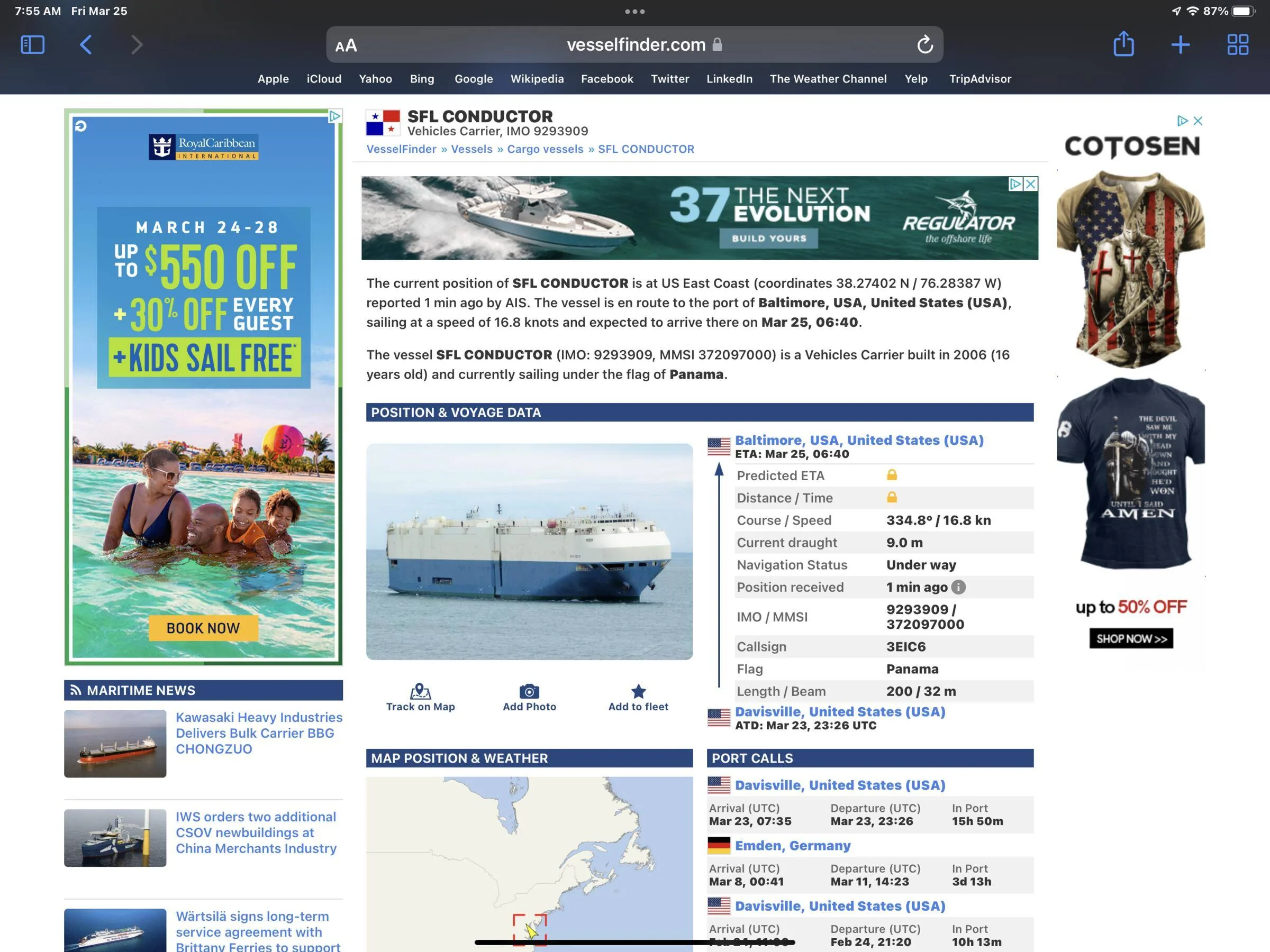Open Track on Map
Screen dimensions: 1270x952
coord(420,697)
